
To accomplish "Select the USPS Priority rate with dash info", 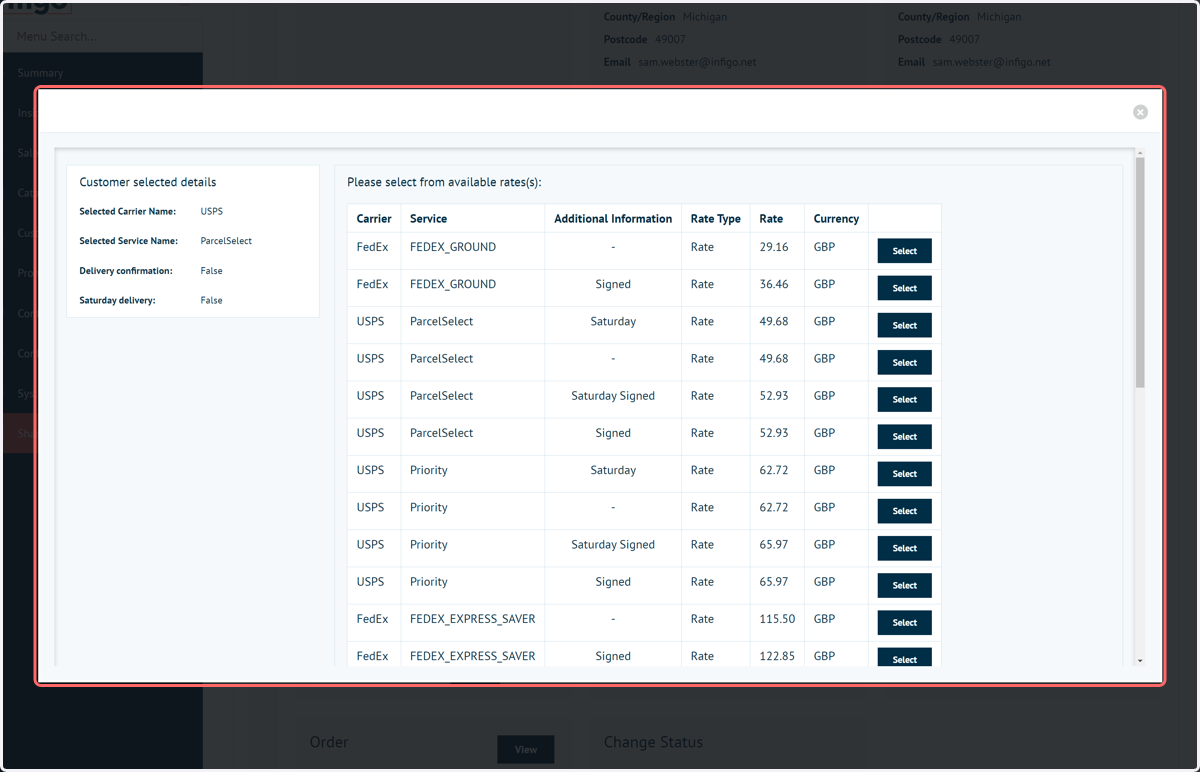I will (904, 511).
